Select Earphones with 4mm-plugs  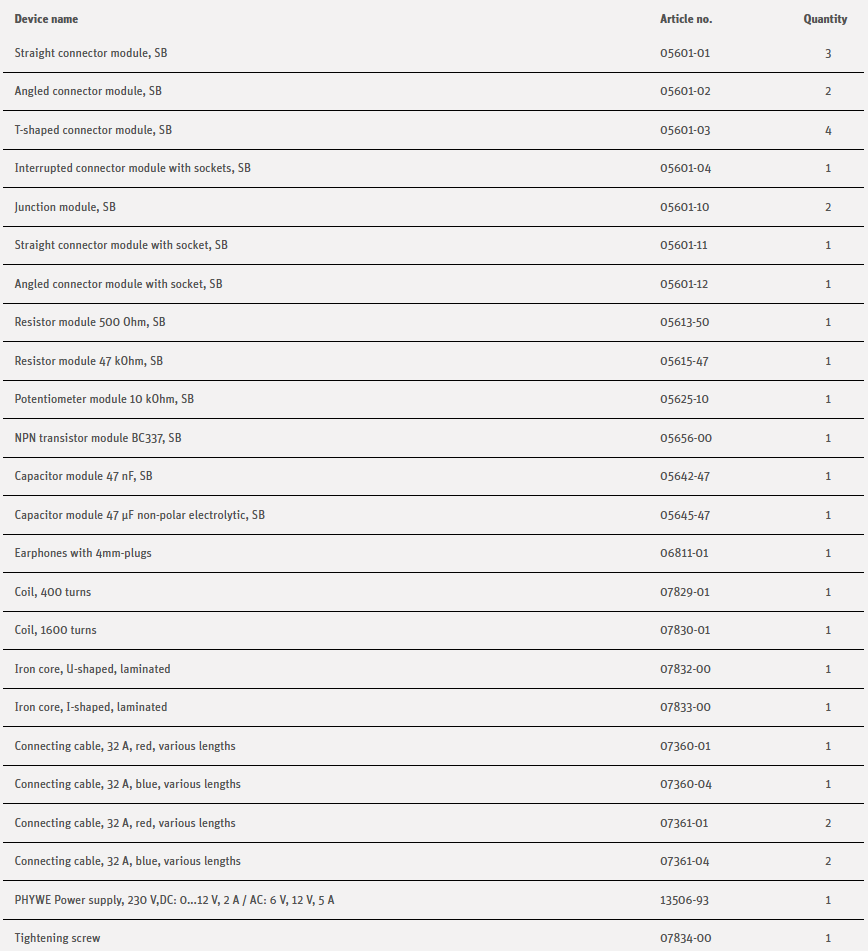(83, 553)
